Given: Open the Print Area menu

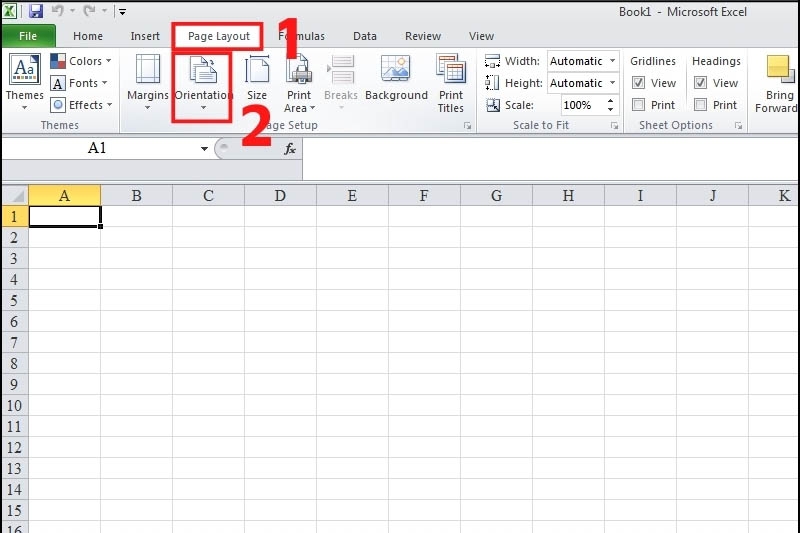Looking at the screenshot, I should pos(299,84).
